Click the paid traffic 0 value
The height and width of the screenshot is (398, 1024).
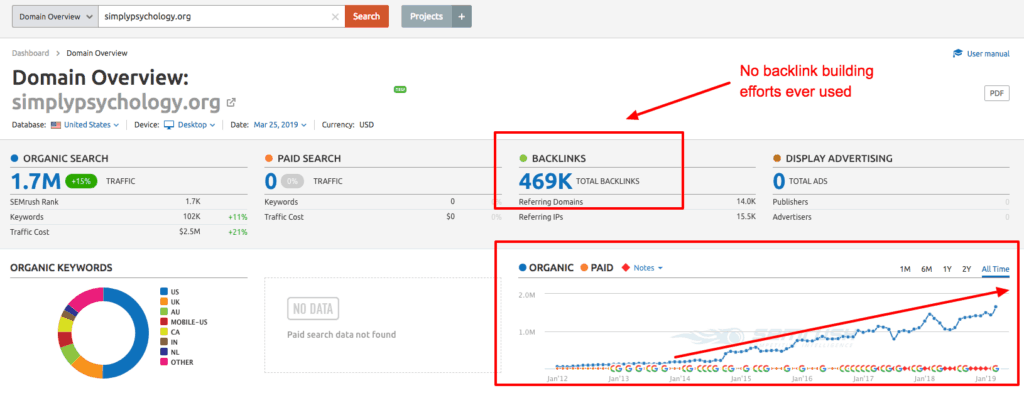click(271, 181)
